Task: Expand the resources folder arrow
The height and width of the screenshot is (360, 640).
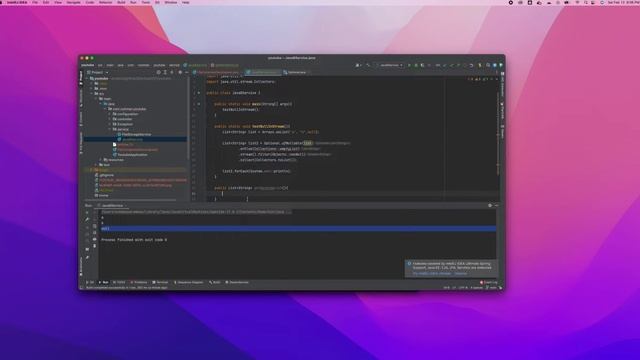Action: (x=100, y=160)
